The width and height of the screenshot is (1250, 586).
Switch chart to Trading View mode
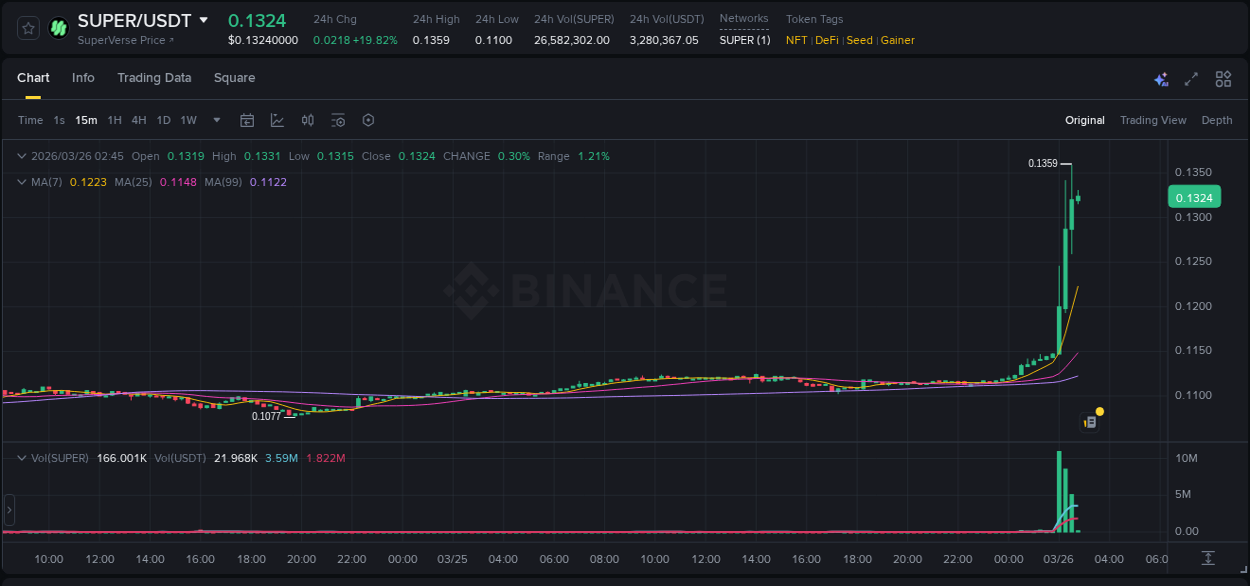pos(1152,119)
